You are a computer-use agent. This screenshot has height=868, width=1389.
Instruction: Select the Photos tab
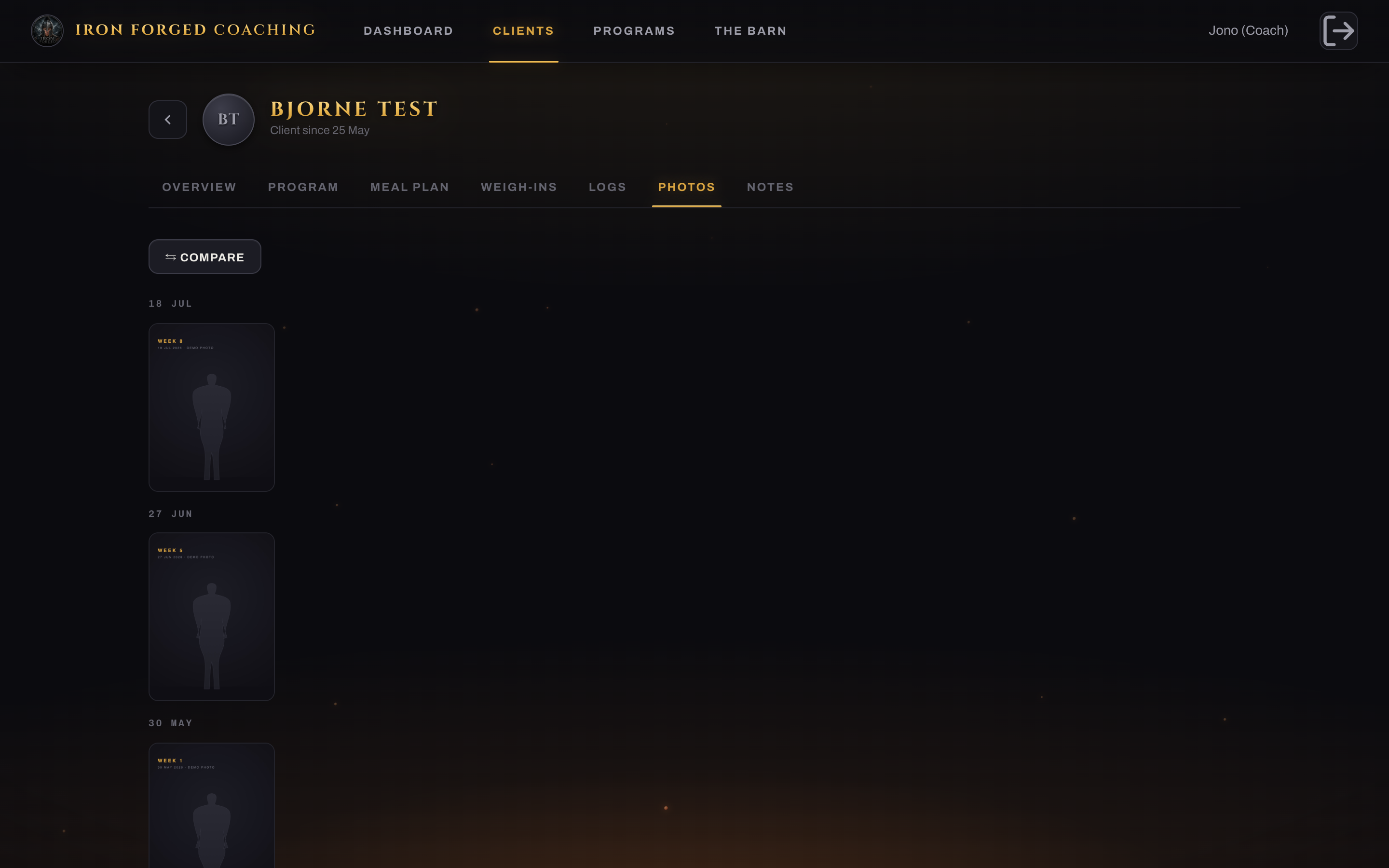pos(686,187)
